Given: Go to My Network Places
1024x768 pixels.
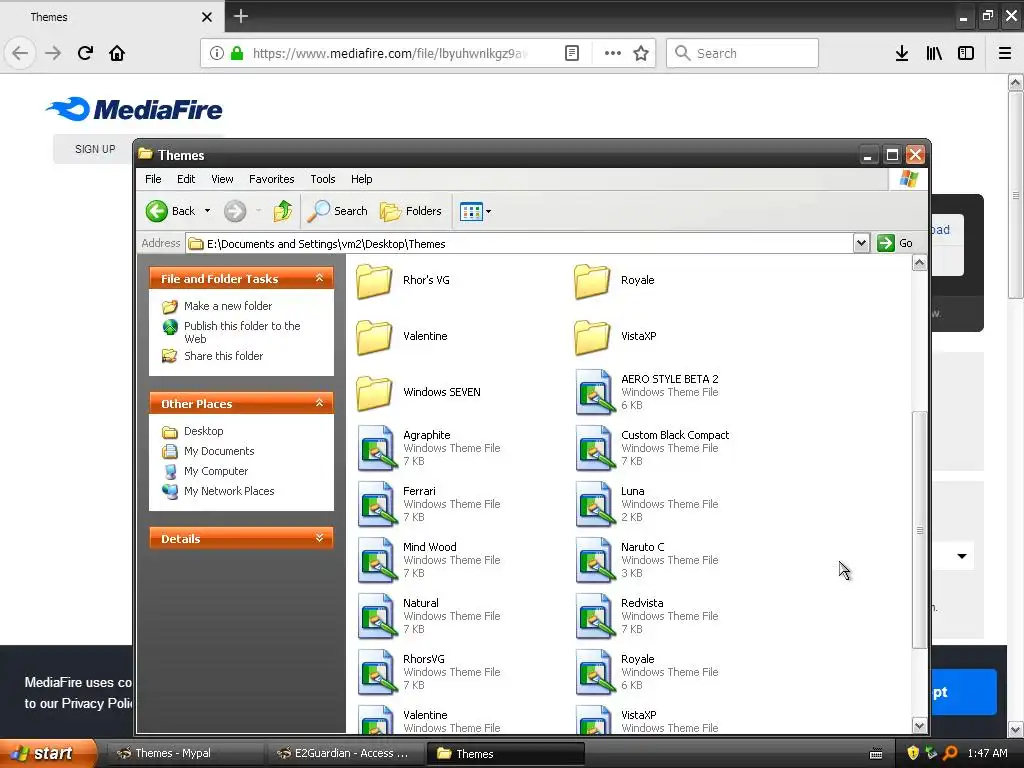Looking at the screenshot, I should point(229,491).
